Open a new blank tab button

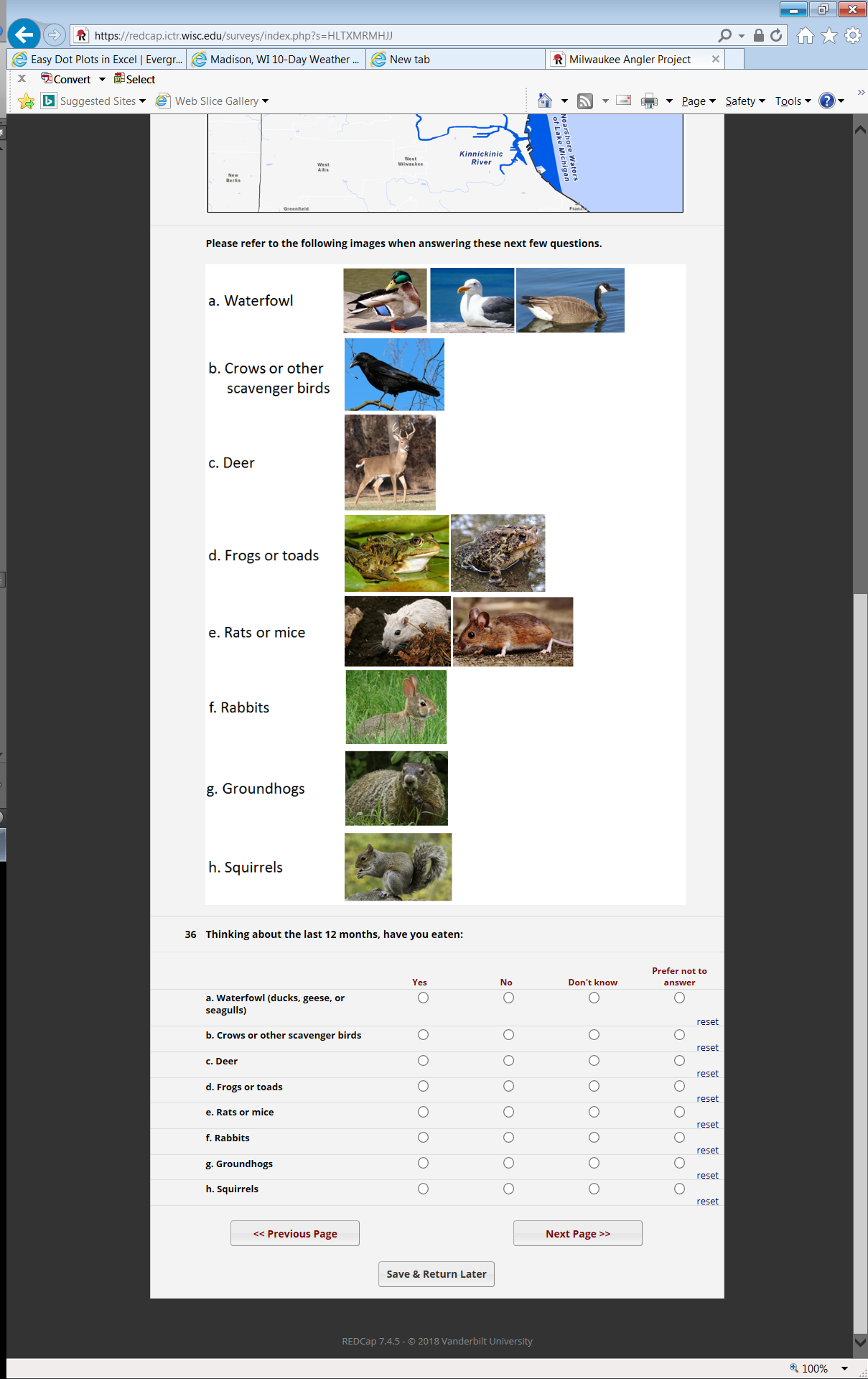(x=734, y=59)
